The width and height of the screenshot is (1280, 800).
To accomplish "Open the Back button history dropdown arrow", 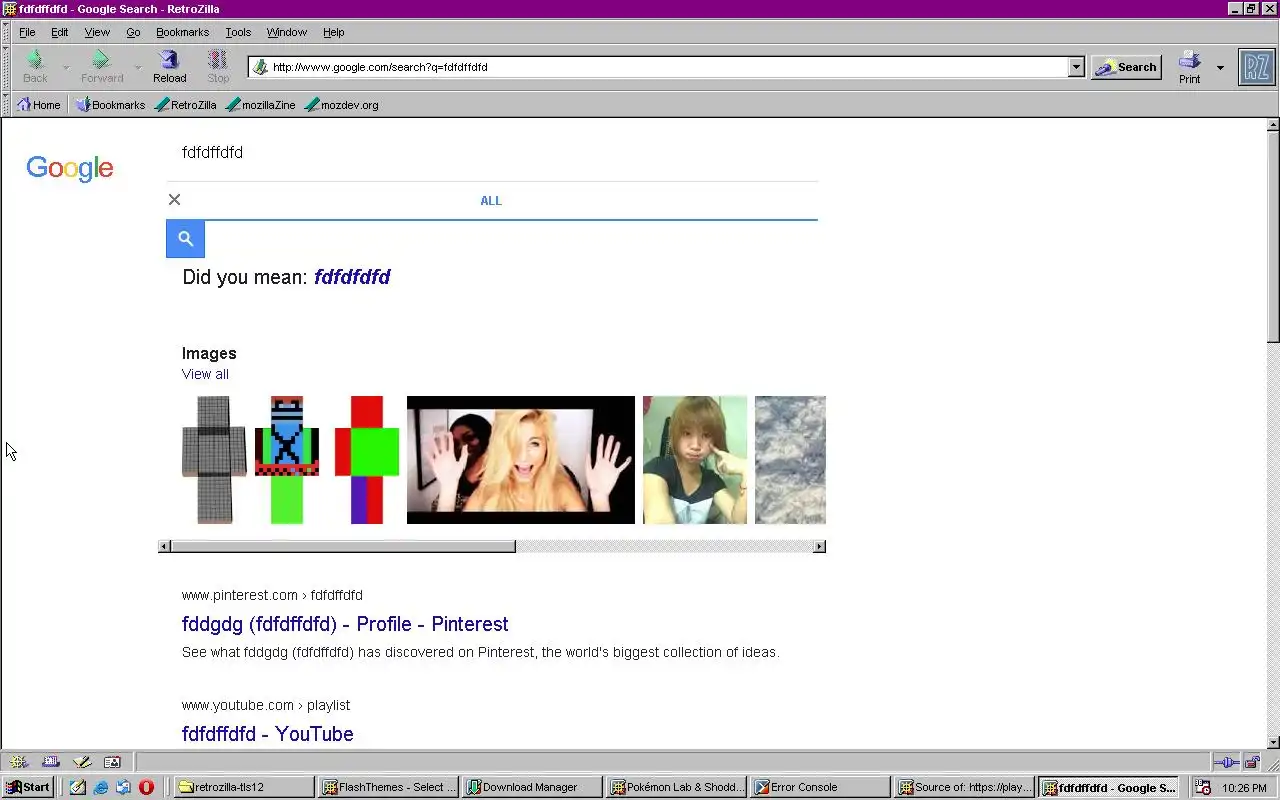I will pos(66,68).
